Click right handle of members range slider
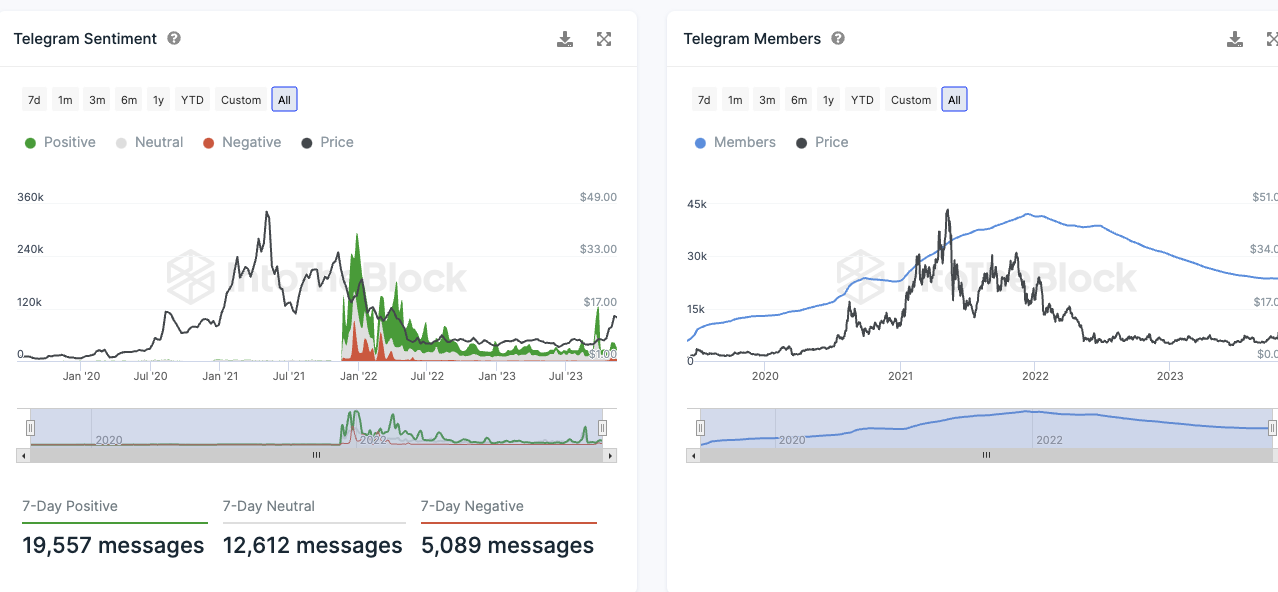 tap(1272, 428)
